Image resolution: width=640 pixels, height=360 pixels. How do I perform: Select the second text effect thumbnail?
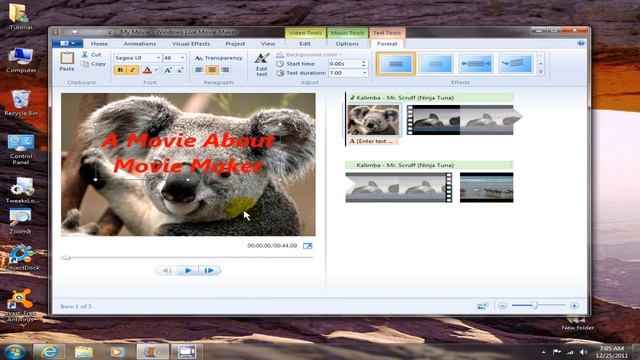coord(436,64)
